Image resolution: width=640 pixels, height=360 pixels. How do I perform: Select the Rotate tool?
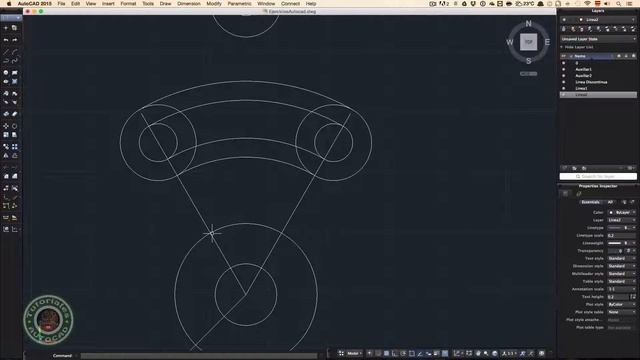pos(15,126)
